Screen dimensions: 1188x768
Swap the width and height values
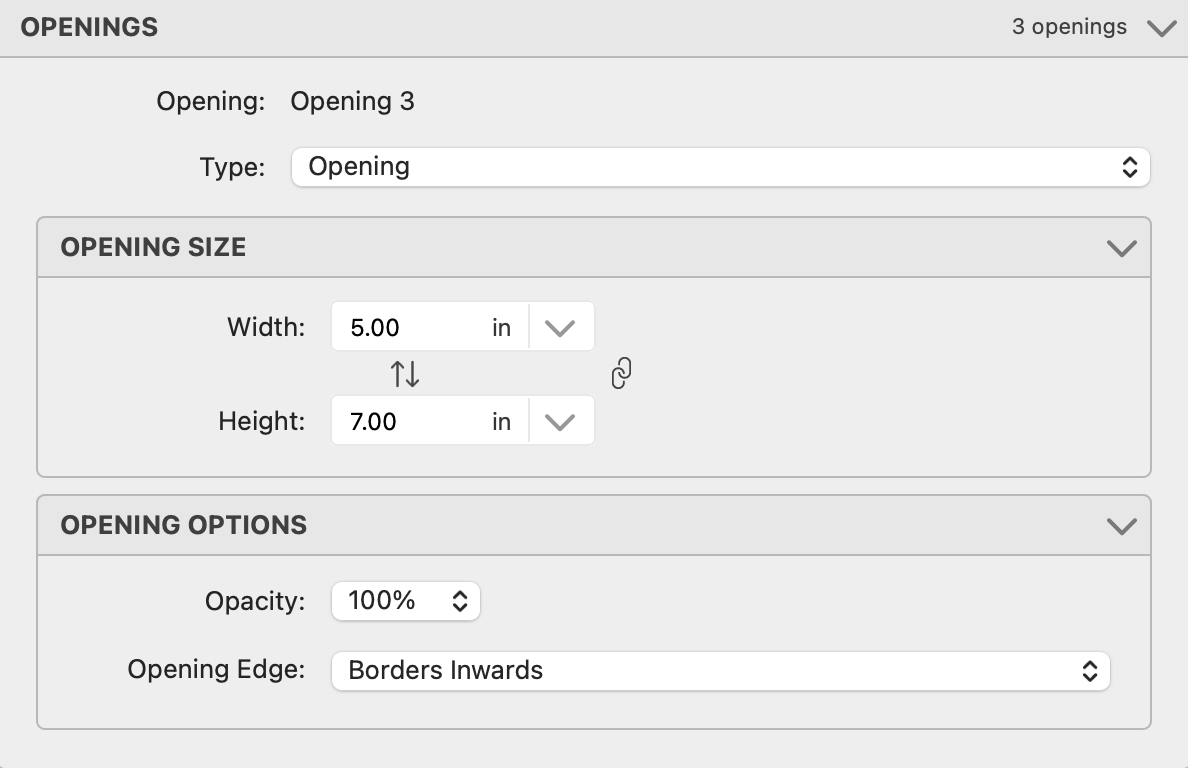pos(405,374)
